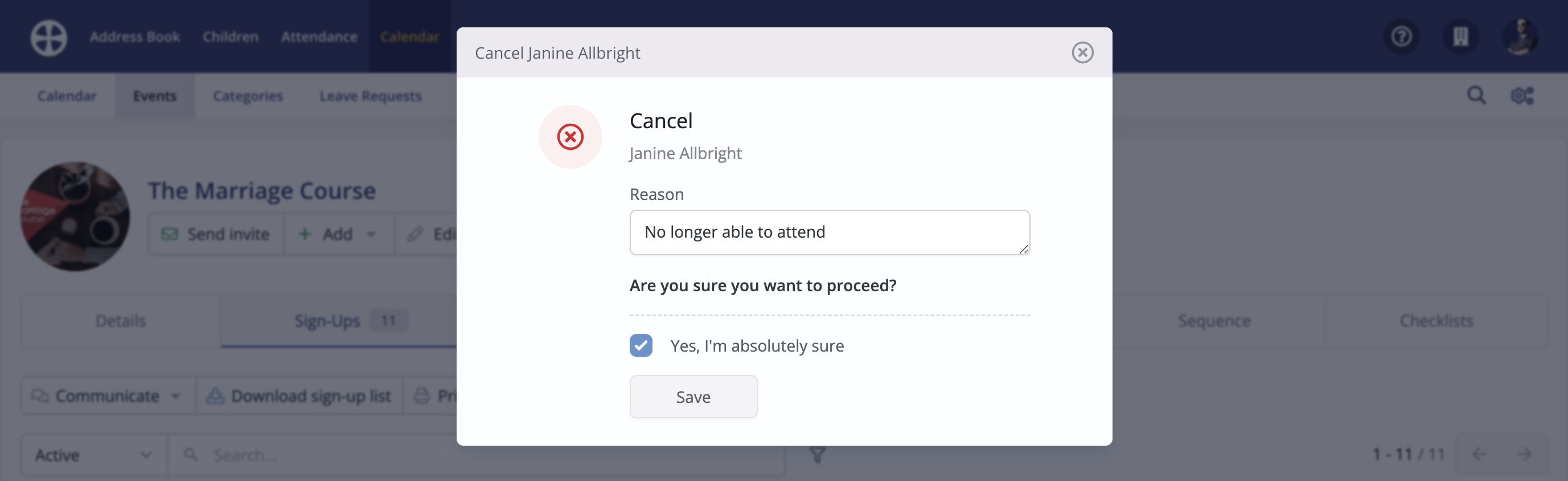Viewport: 1568px width, 481px height.
Task: Go to next page arrow
Action: (1525, 454)
